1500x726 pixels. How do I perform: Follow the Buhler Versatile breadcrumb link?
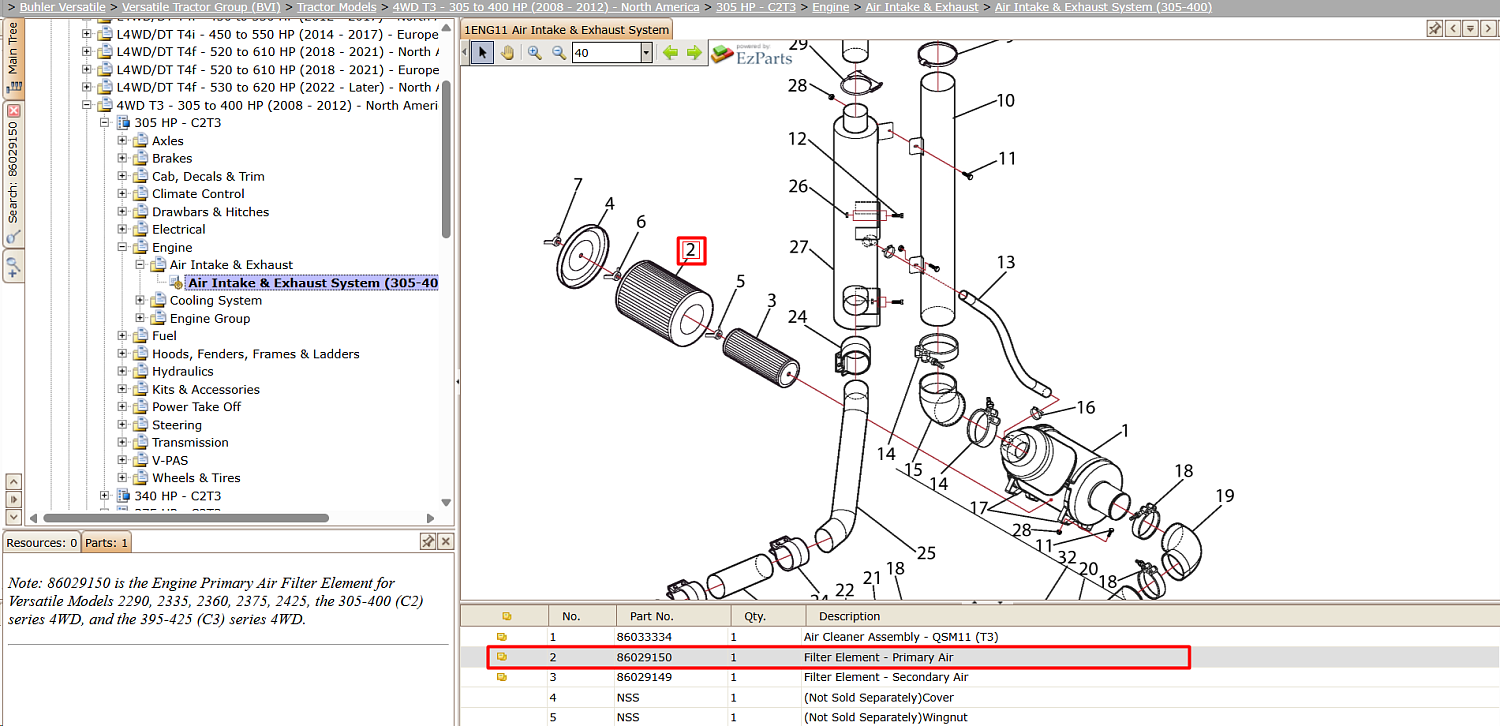tap(62, 7)
